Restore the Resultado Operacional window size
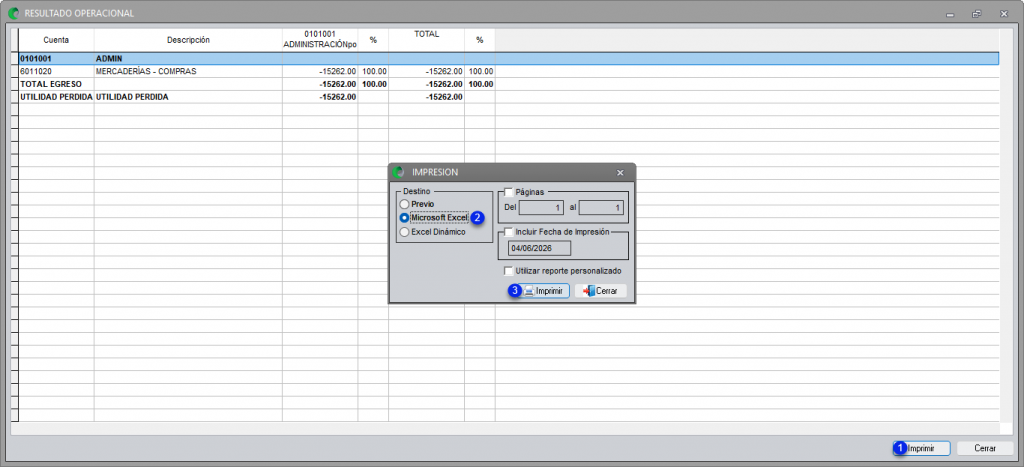1024x467 pixels. (x=977, y=13)
